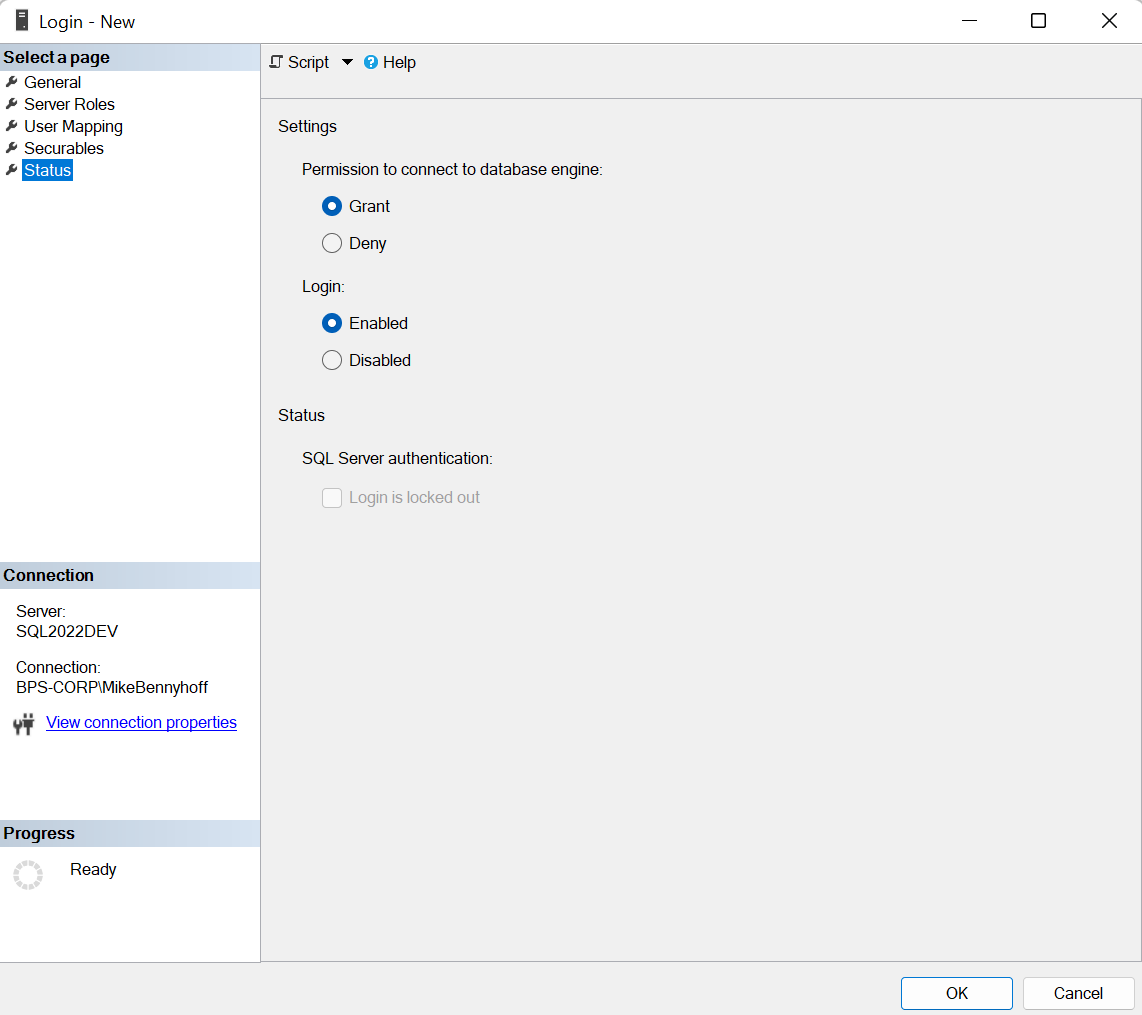Image resolution: width=1142 pixels, height=1015 pixels.
Task: Click the Permission to connect to database engine label
Action: tap(452, 170)
